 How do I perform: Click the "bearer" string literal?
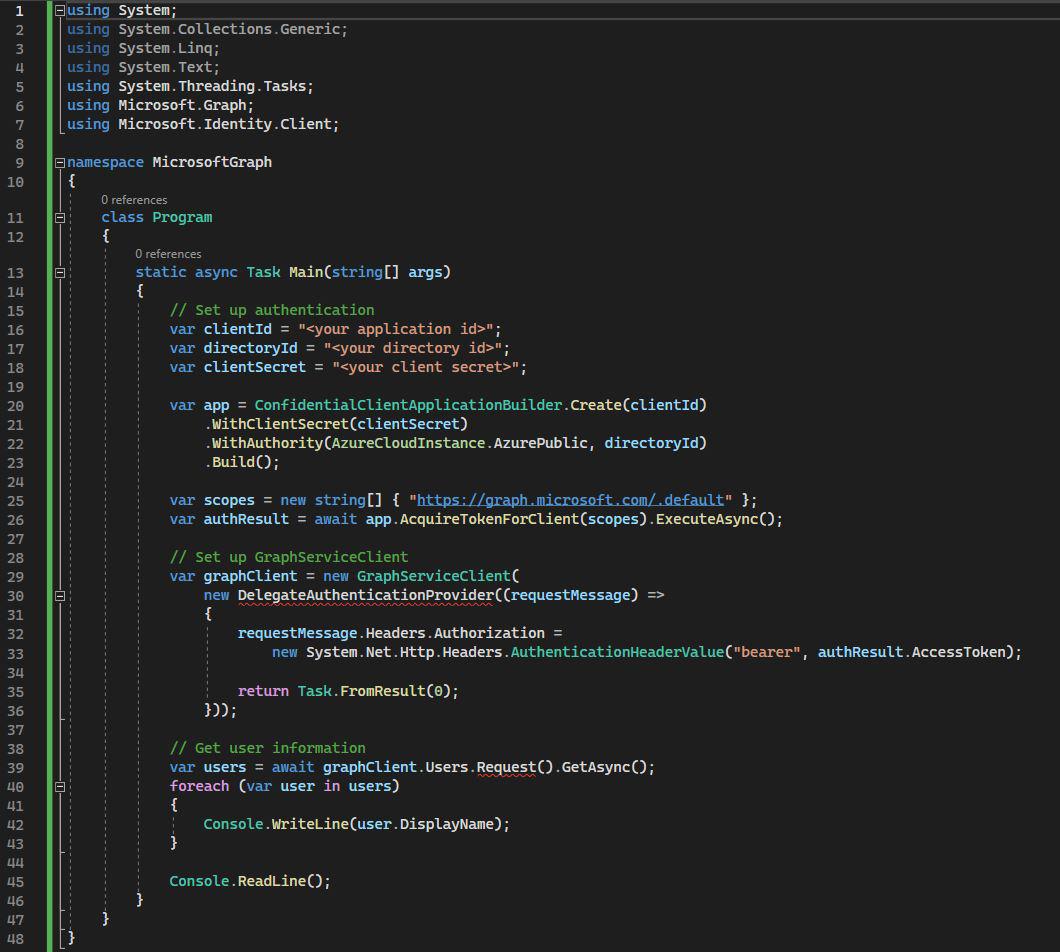[767, 652]
